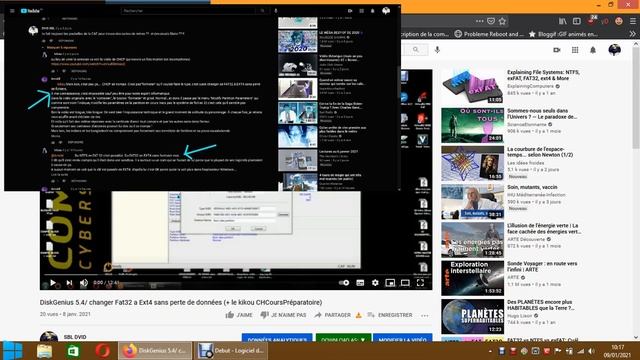Switch to the Firefox DiskGenius taskbar window
The width and height of the screenshot is (640, 360).
pyautogui.click(x=155, y=351)
